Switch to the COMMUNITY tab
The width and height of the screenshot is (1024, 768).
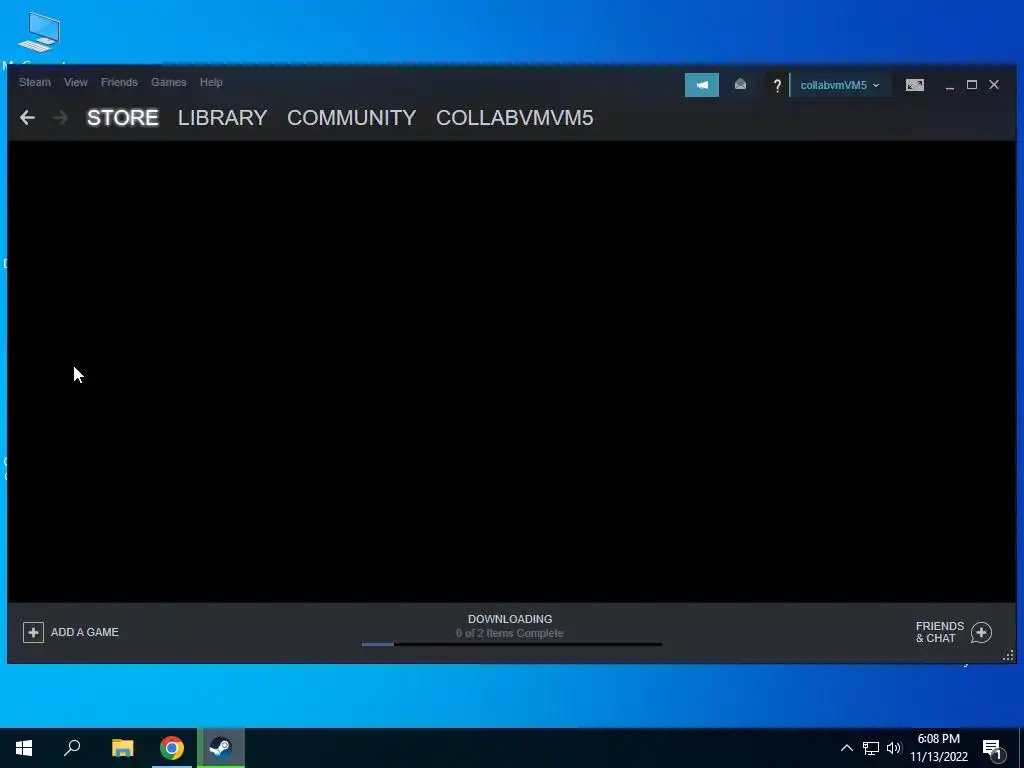click(351, 118)
